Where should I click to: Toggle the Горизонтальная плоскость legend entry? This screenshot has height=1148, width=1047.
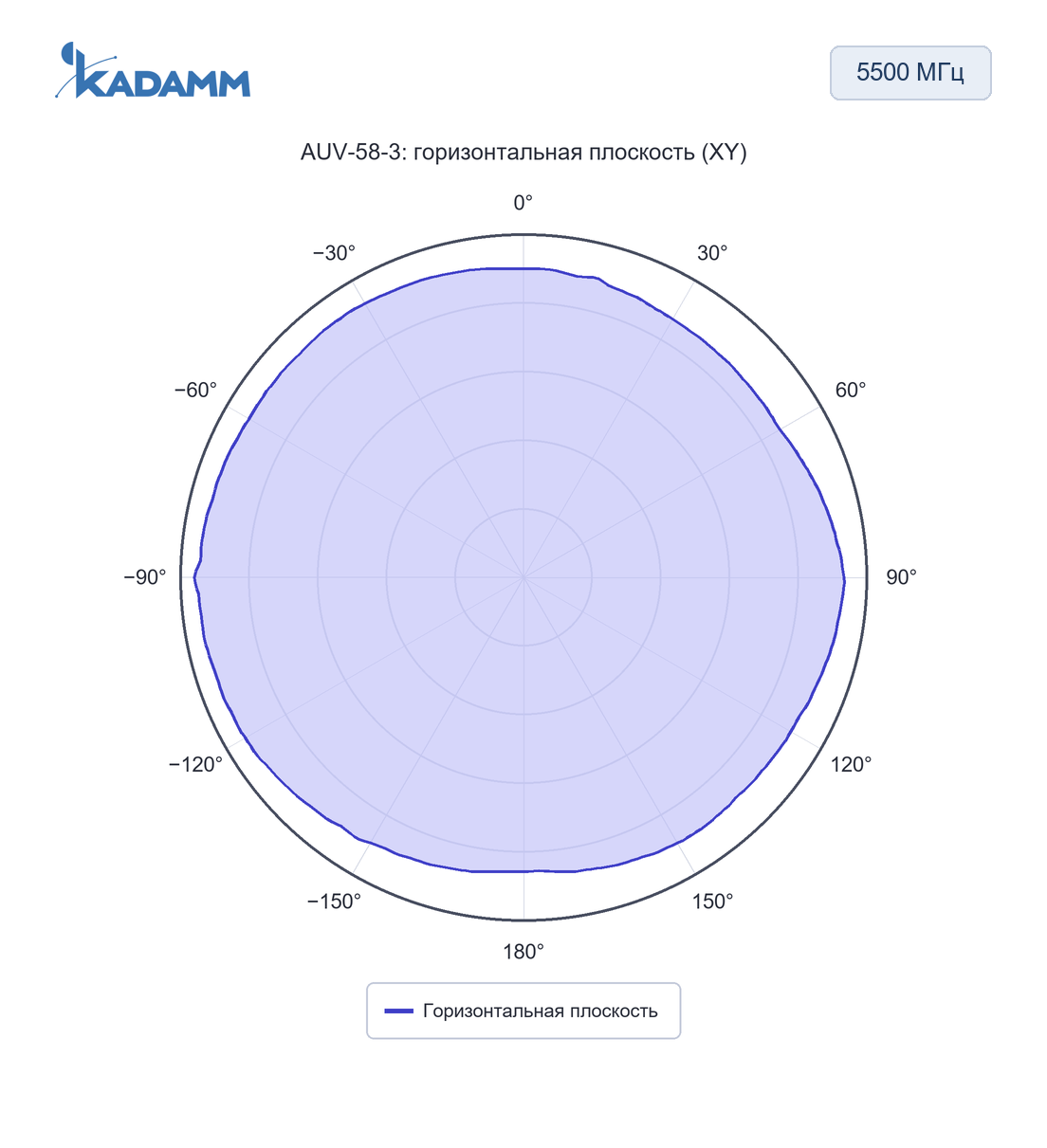(x=523, y=1011)
